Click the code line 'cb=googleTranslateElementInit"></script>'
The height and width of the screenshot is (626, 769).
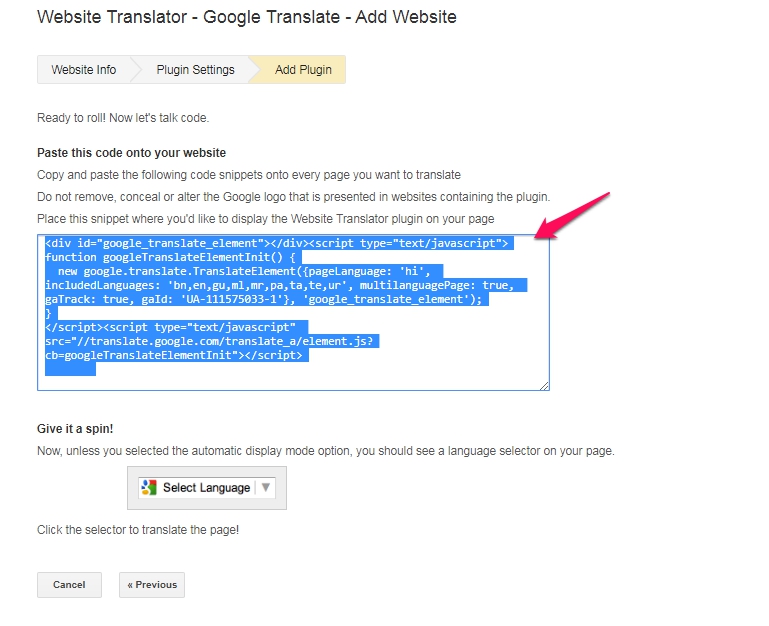174,356
